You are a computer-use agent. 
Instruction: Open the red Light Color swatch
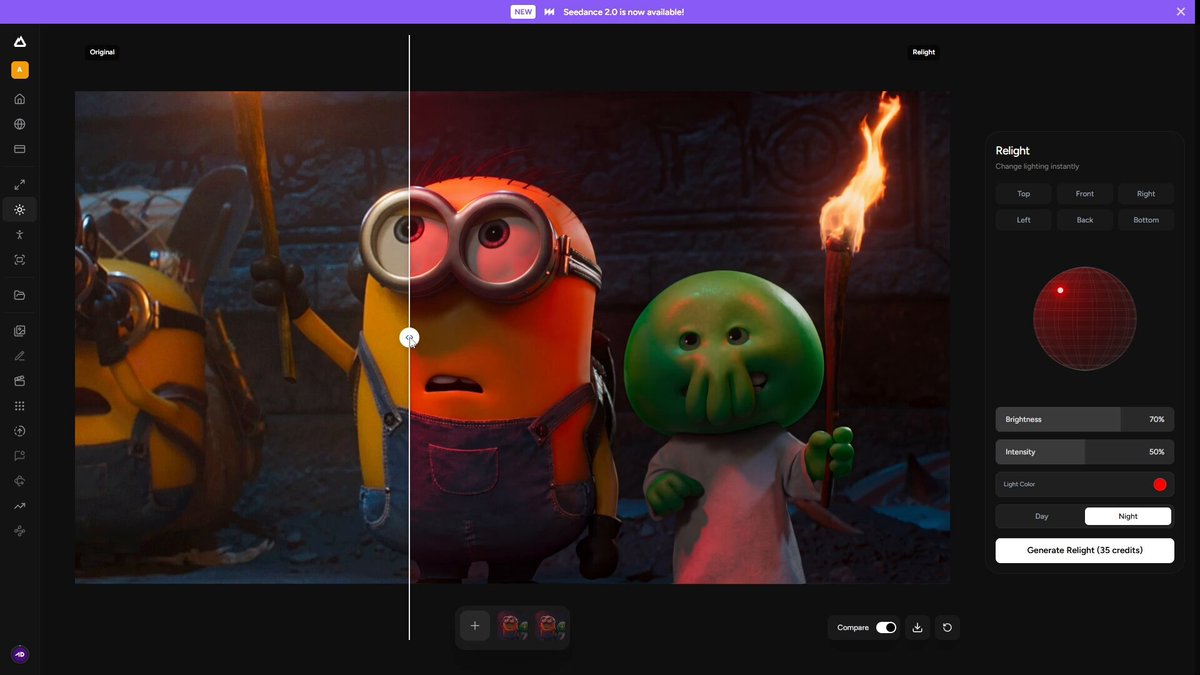1160,485
